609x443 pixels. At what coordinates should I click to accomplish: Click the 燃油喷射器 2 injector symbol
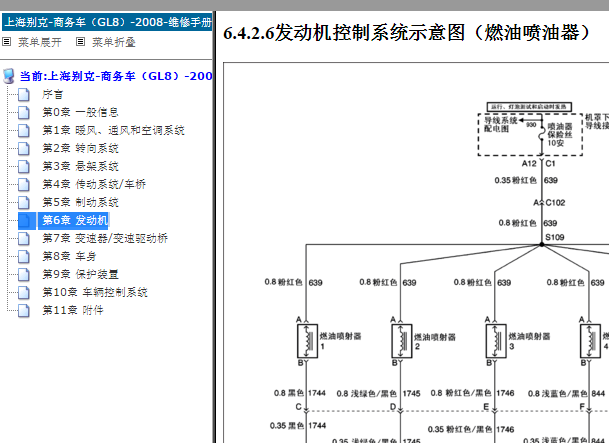click(x=402, y=341)
